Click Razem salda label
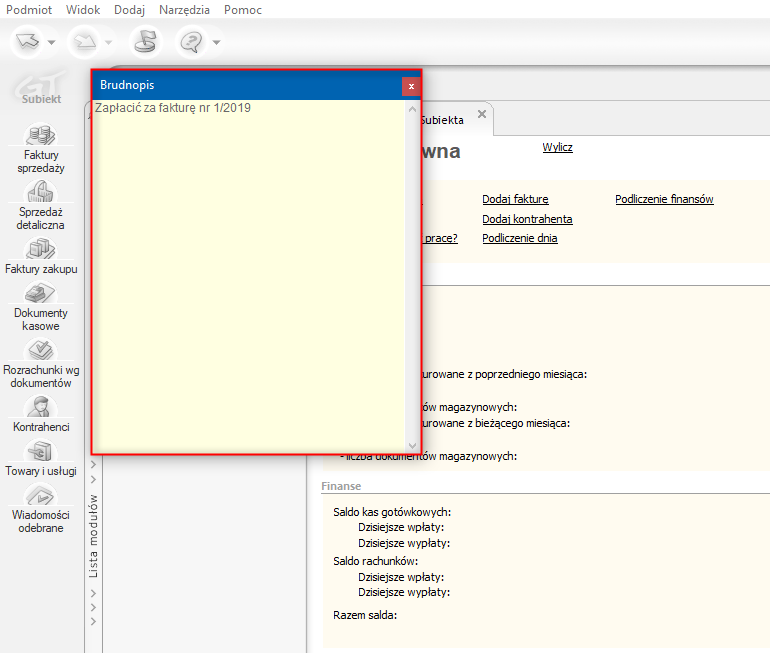770x653 pixels. 364,615
